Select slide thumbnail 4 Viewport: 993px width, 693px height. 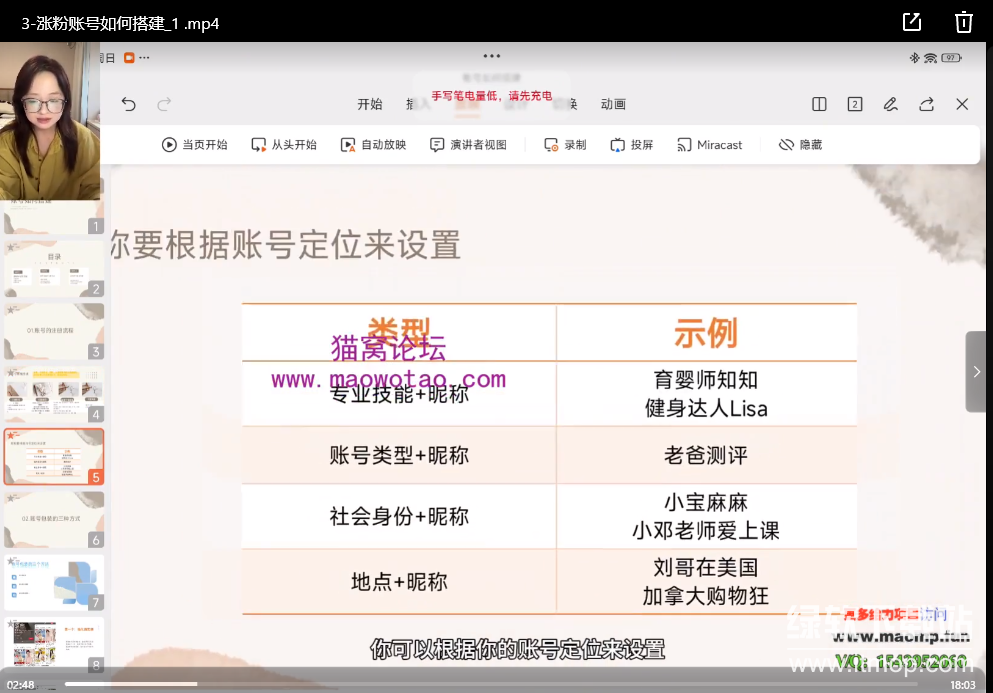click(x=54, y=394)
